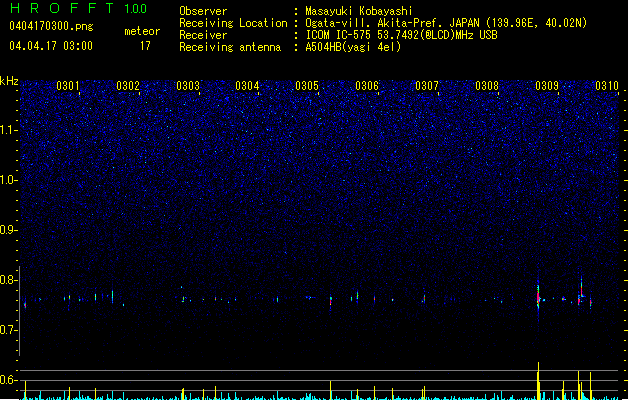Click the meteor count value 17
This screenshot has width=629, height=400.
(145, 46)
